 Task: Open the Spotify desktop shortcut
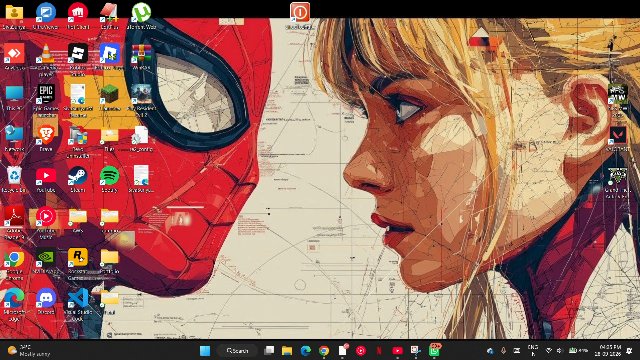(109, 176)
